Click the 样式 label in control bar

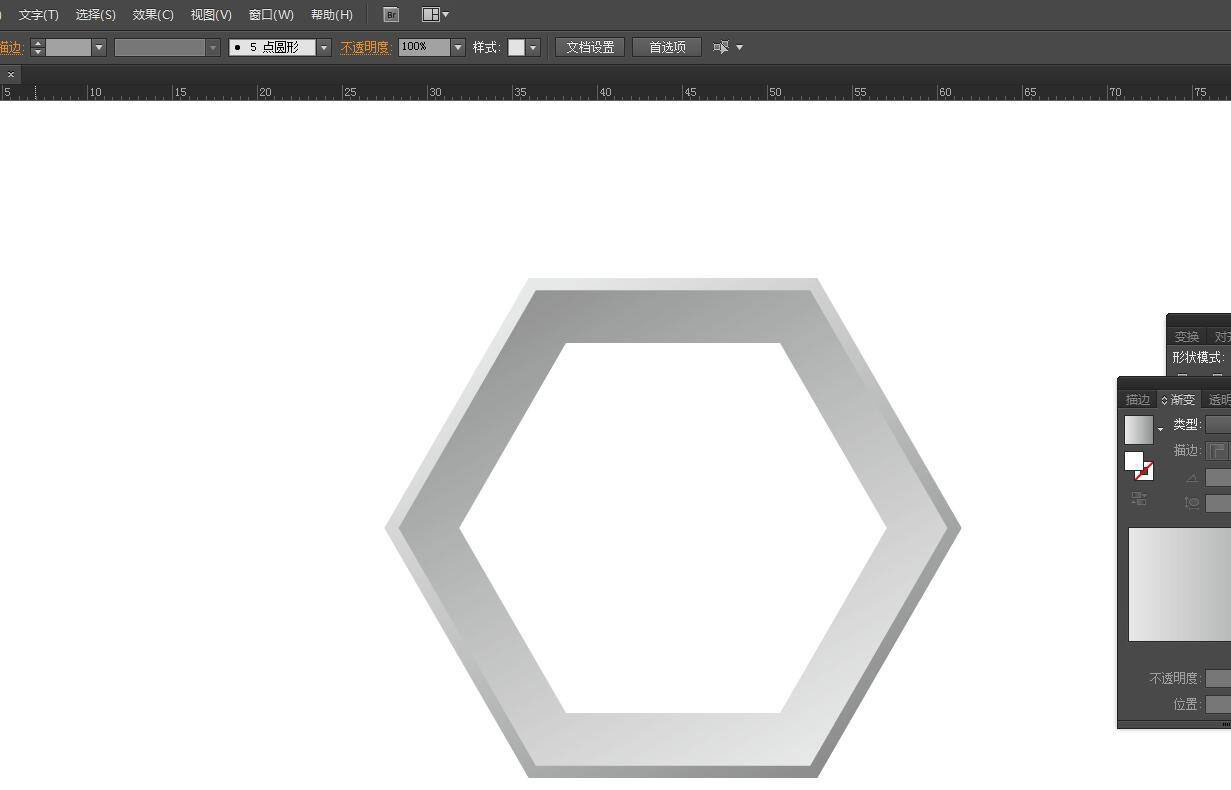485,47
